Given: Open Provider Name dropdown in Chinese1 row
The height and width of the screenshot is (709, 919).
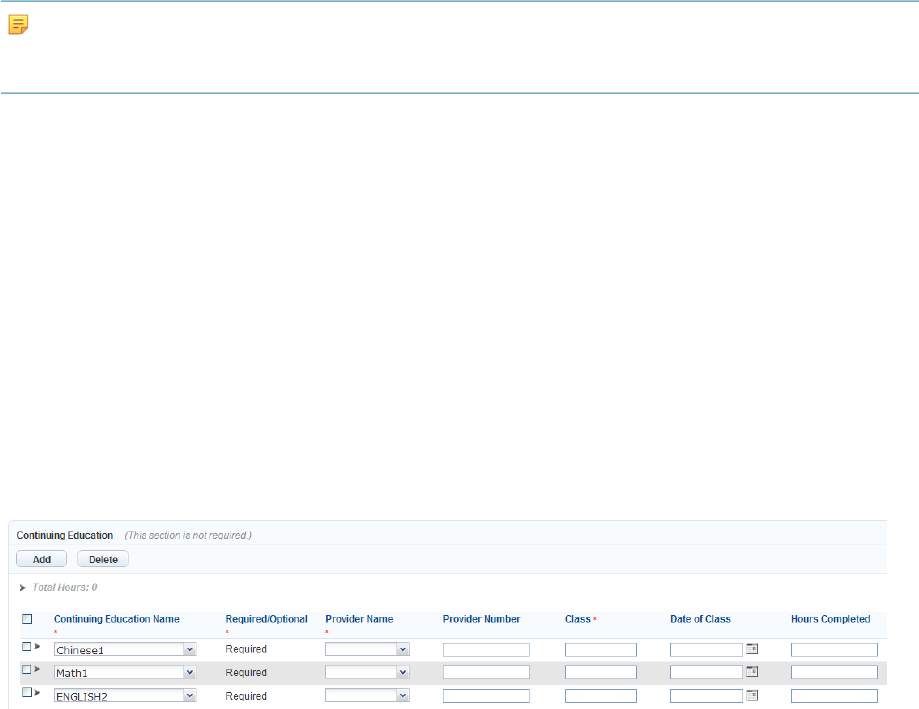Looking at the screenshot, I should (367, 649).
